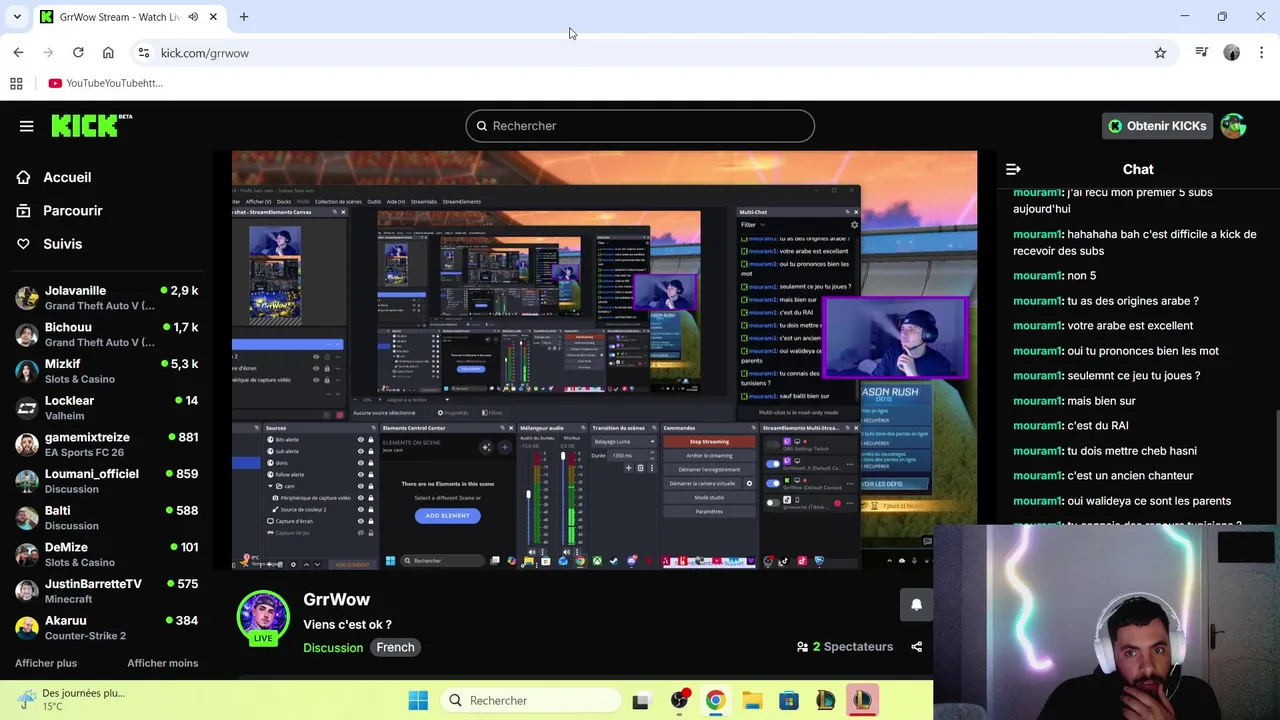This screenshot has width=1280, height=720.
Task: Open the Discussion category link
Action: [333, 648]
